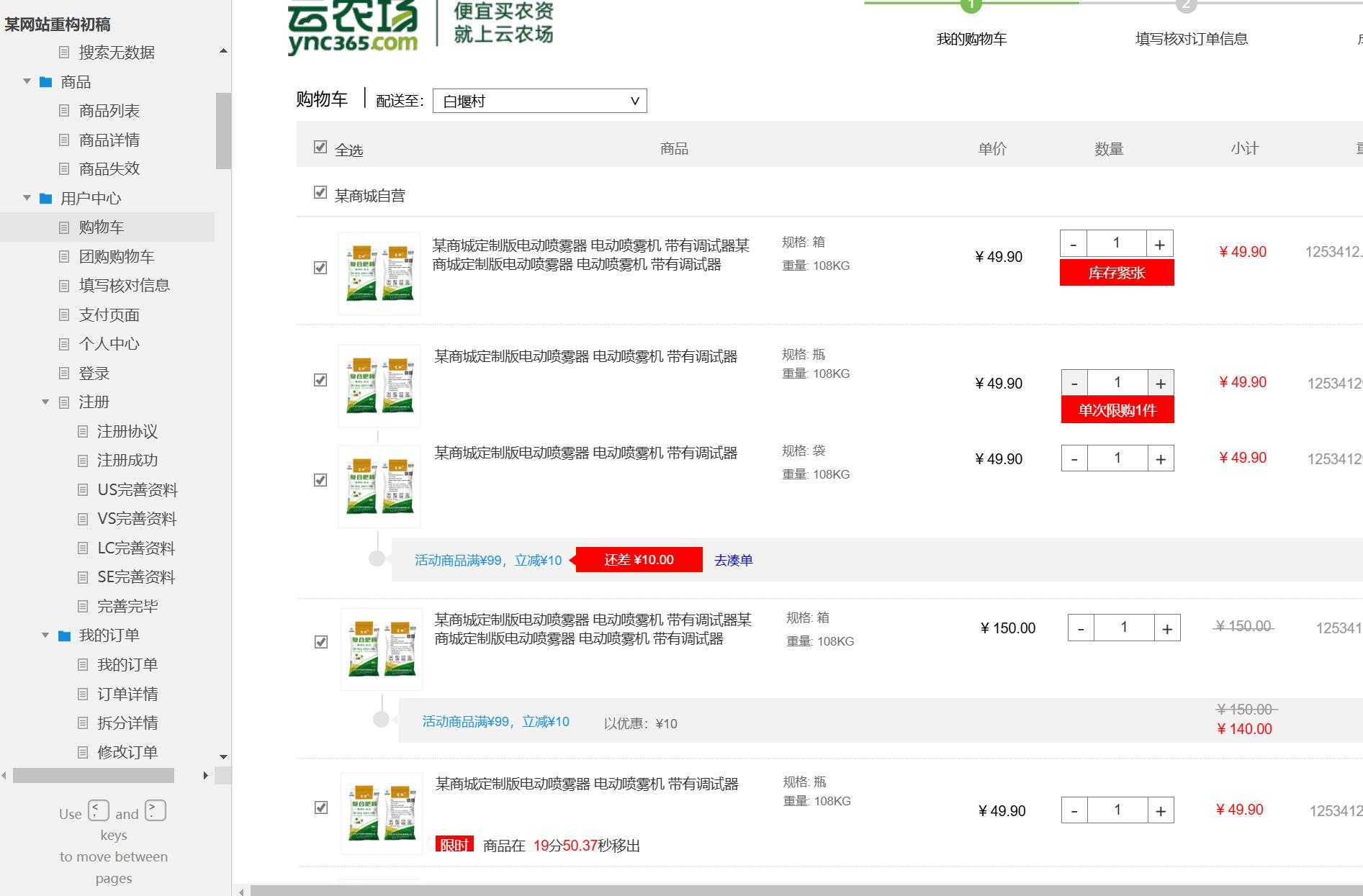Viewport: 1363px width, 896px height.
Task: Open the 活动商品满¥99，立减¥10 promotion link
Action: [x=487, y=560]
